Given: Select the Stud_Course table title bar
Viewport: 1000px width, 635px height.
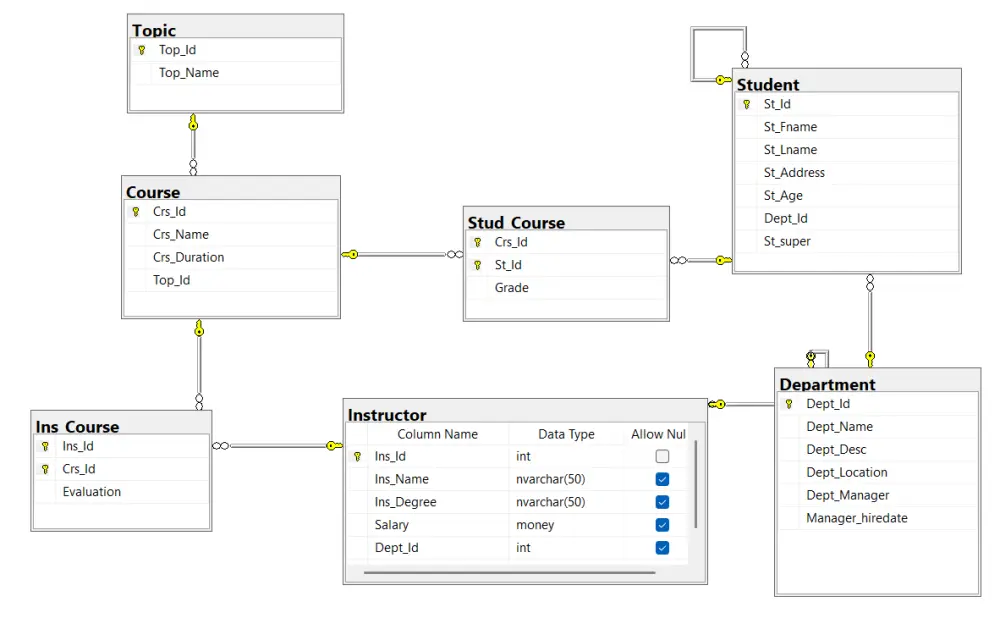Looking at the screenshot, I should [566, 219].
